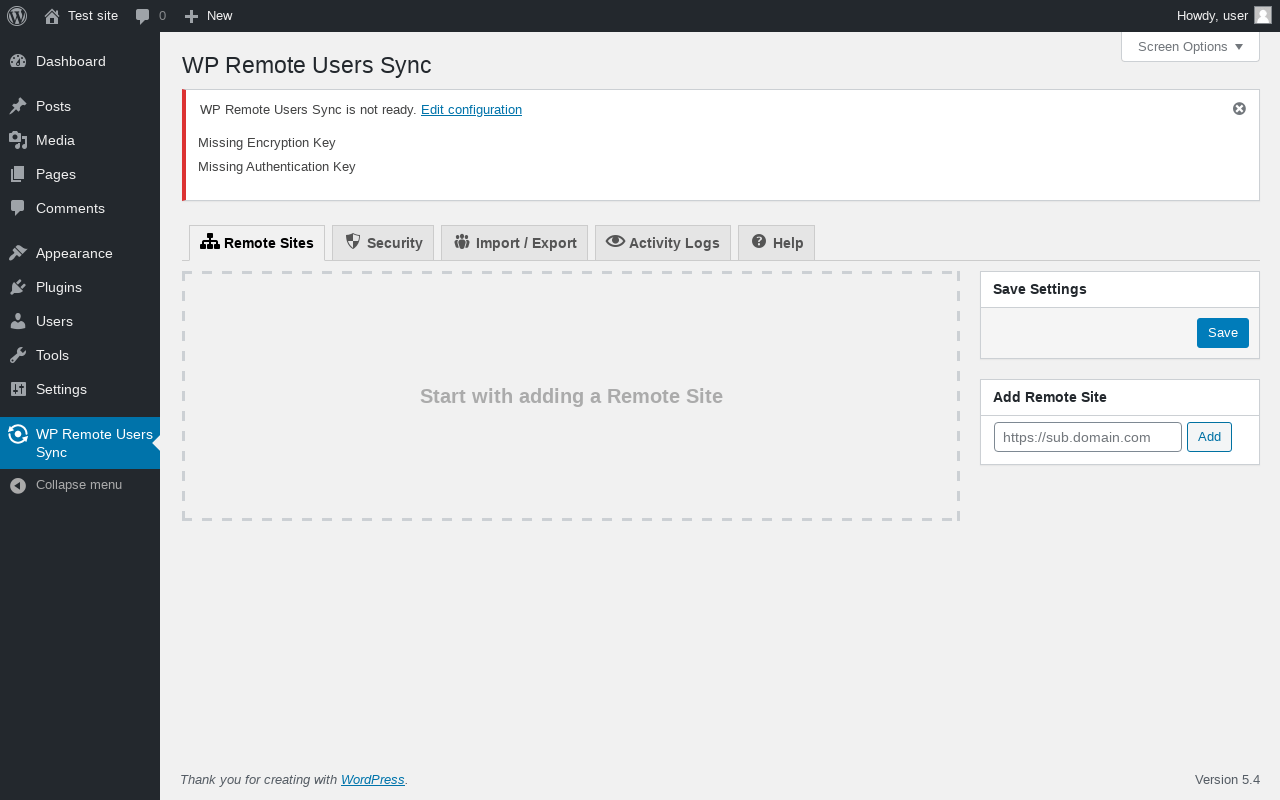This screenshot has width=1280, height=800.
Task: Open the Users menu item
Action: tap(54, 321)
